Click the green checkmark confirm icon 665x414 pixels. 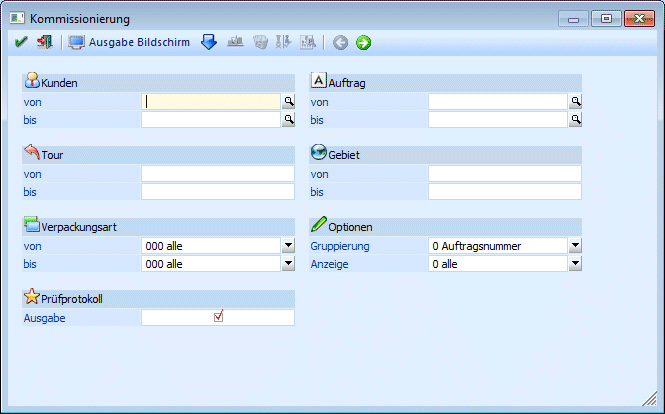pos(21,42)
